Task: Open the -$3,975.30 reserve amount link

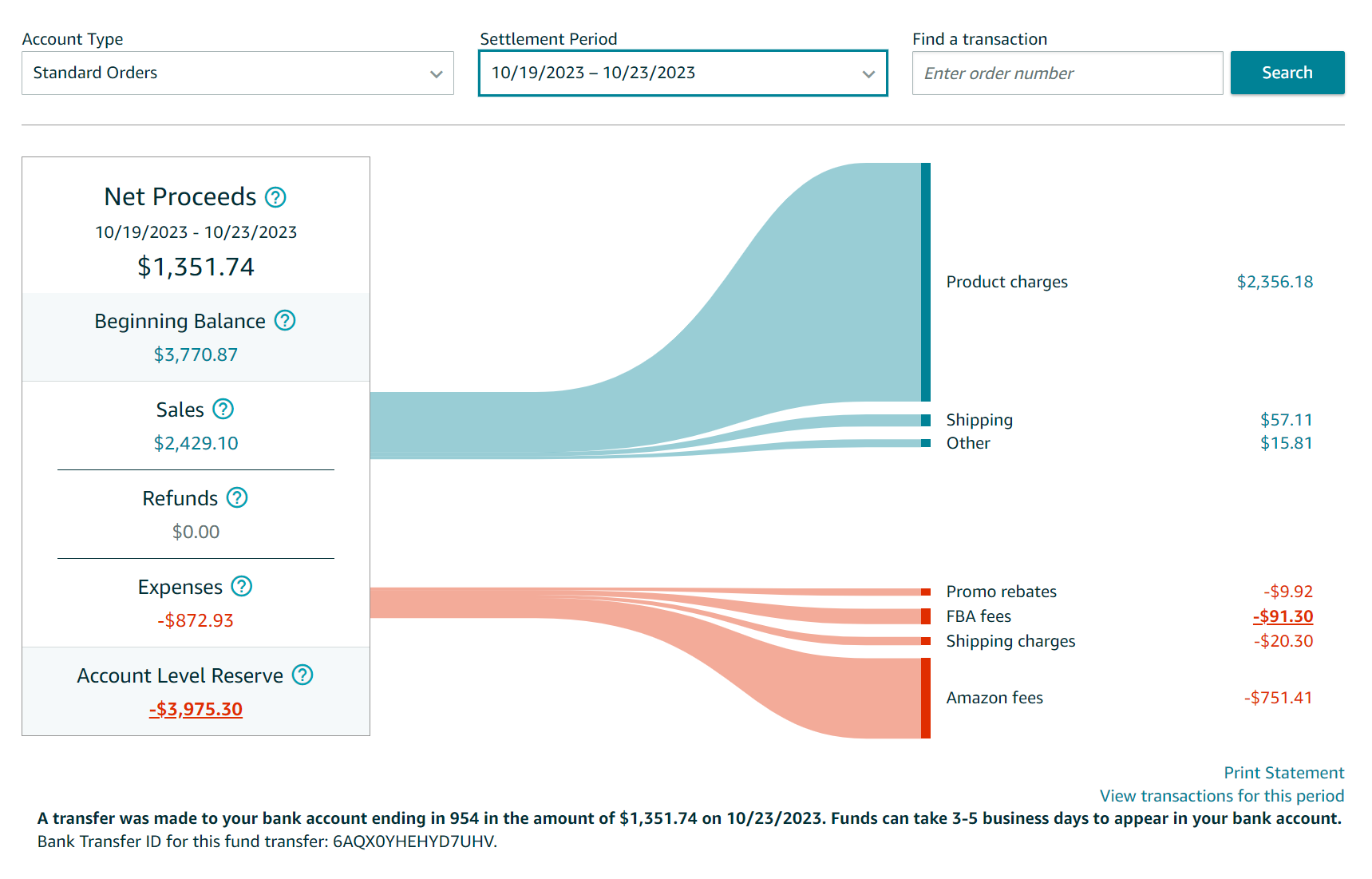Action: click(x=196, y=709)
